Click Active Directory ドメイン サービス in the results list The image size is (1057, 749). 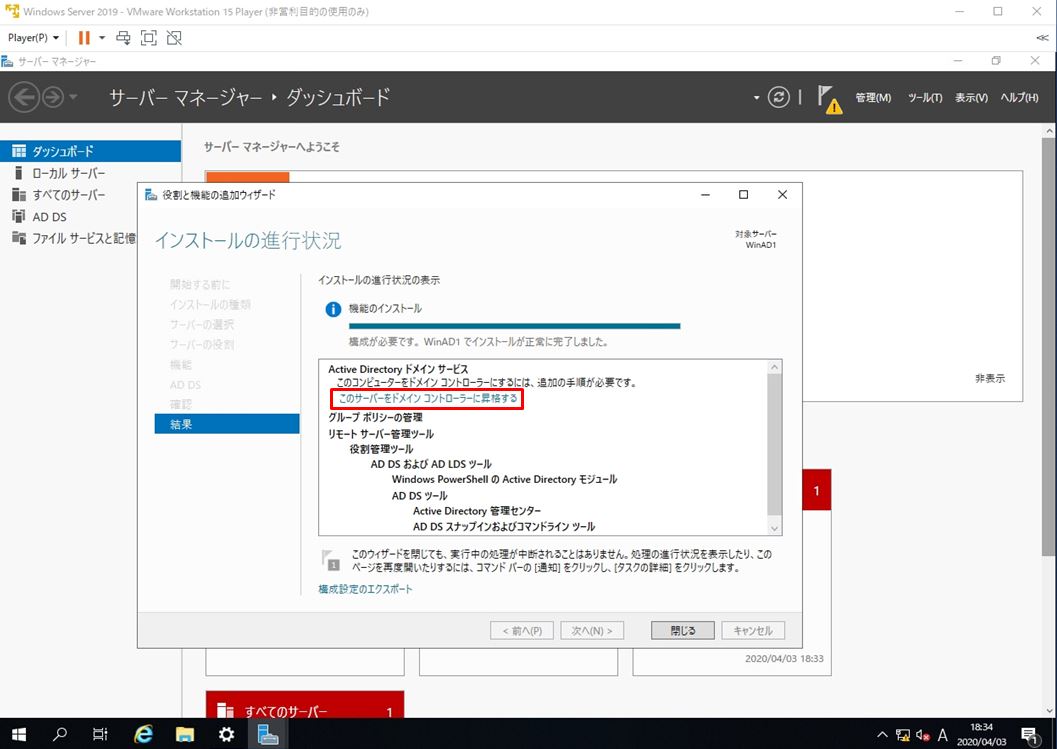tap(398, 369)
